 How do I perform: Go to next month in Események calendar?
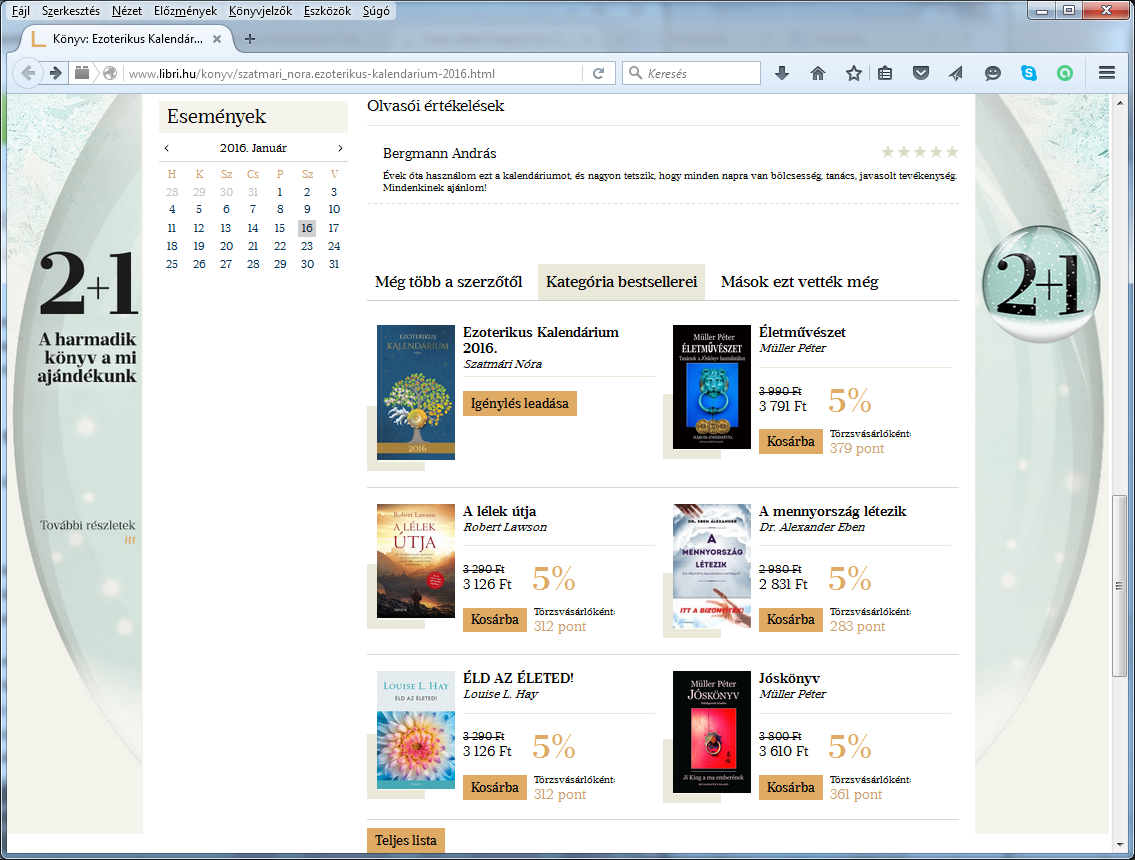pyautogui.click(x=340, y=148)
